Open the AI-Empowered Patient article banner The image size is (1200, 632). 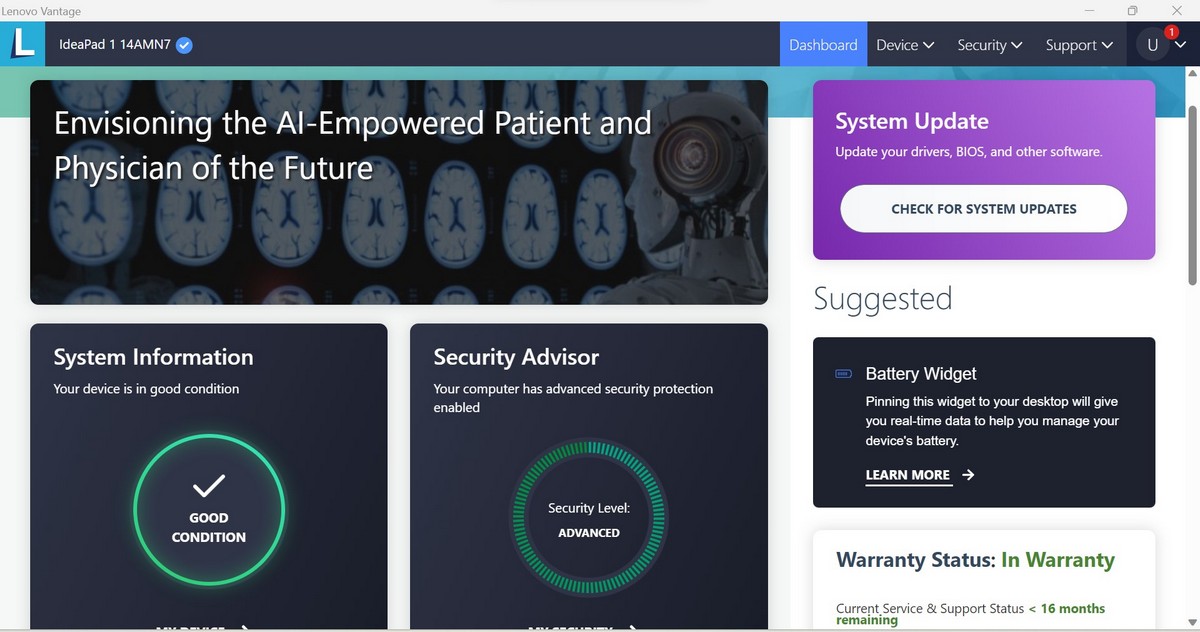[x=399, y=192]
